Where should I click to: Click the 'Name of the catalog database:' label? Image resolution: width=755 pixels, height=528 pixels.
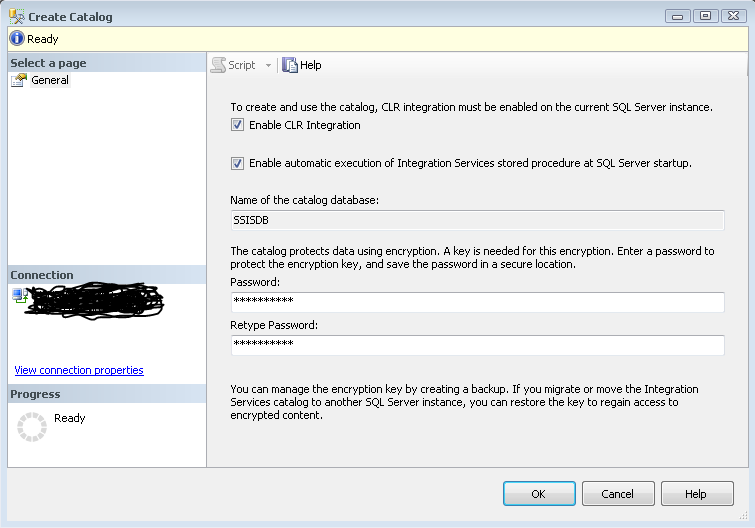(x=304, y=200)
